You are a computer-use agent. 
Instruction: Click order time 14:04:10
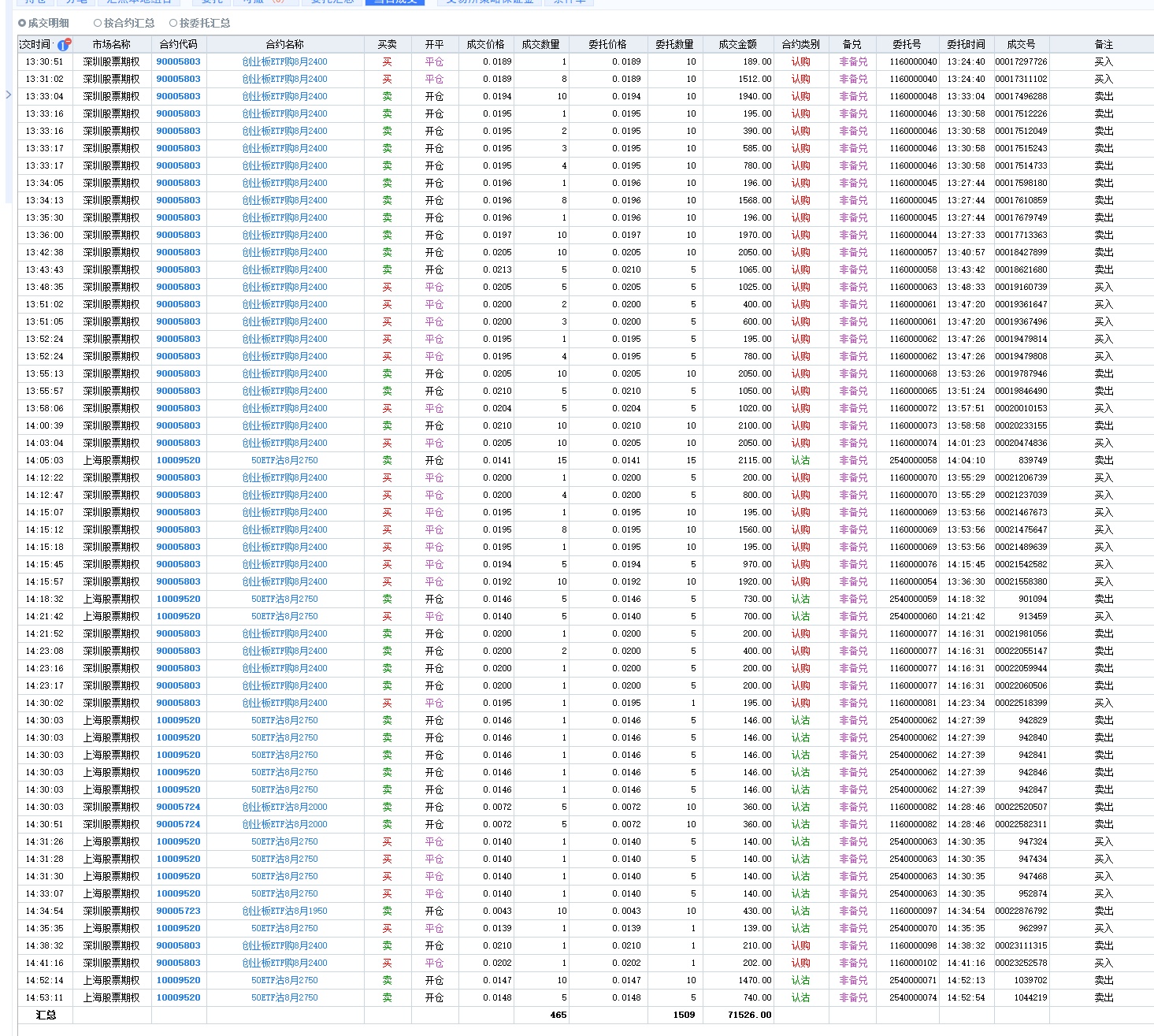coord(966,460)
